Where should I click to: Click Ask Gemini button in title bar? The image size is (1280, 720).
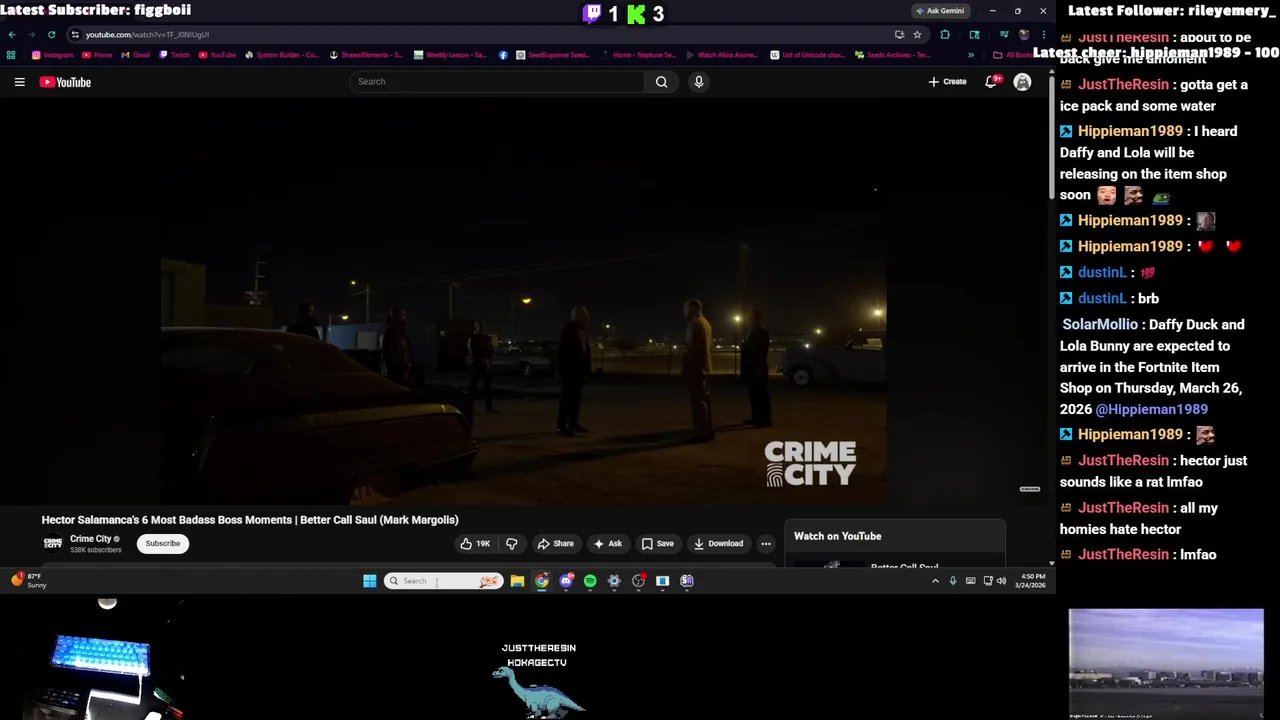[940, 11]
